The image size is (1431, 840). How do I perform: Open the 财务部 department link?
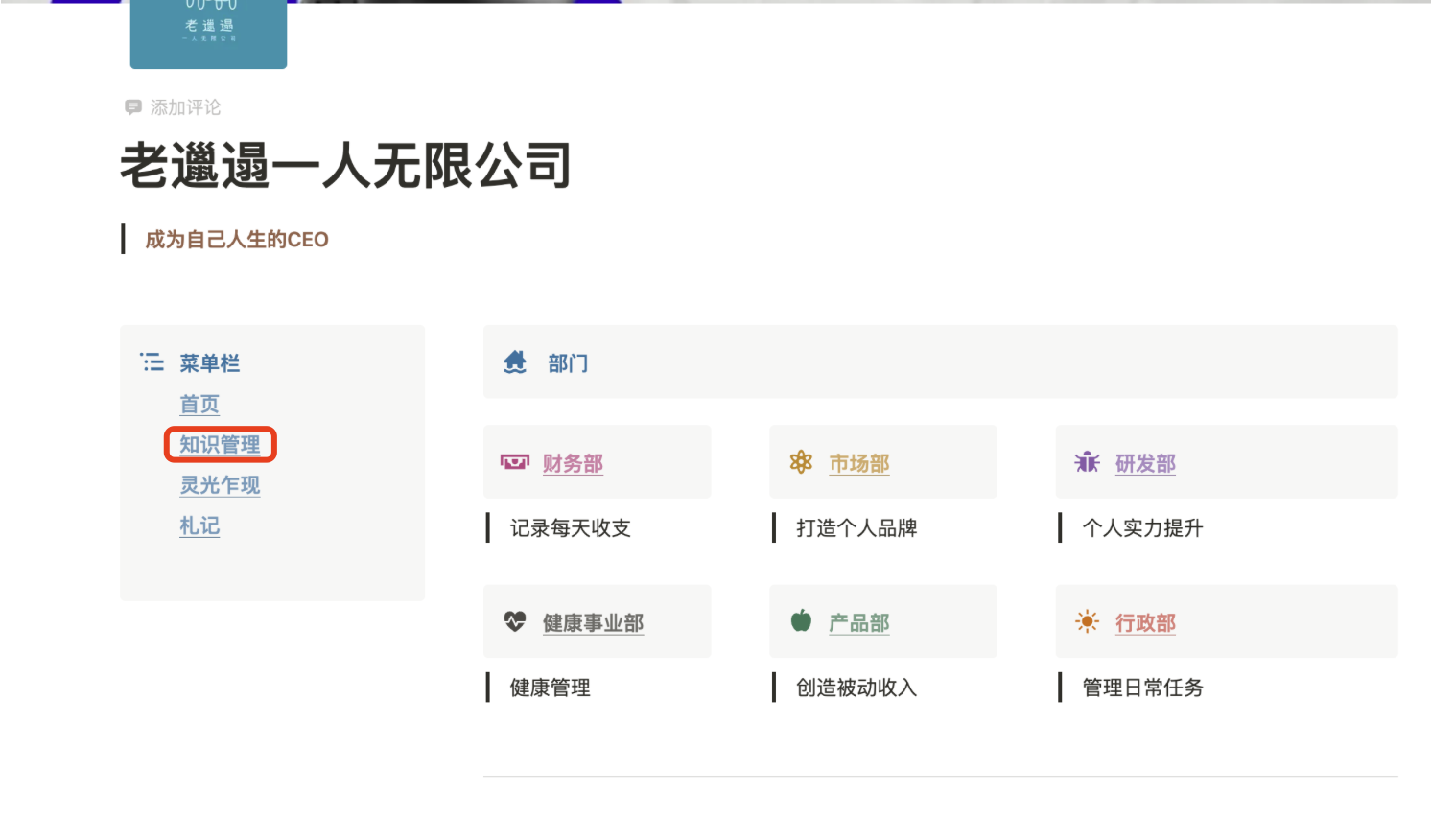click(573, 463)
